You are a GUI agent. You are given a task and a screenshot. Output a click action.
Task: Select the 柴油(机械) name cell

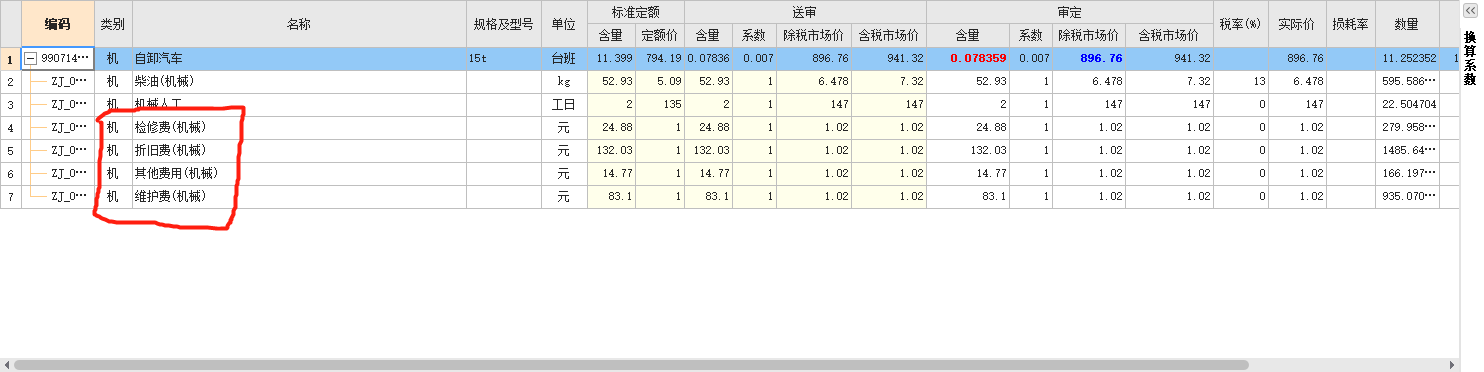[299, 81]
